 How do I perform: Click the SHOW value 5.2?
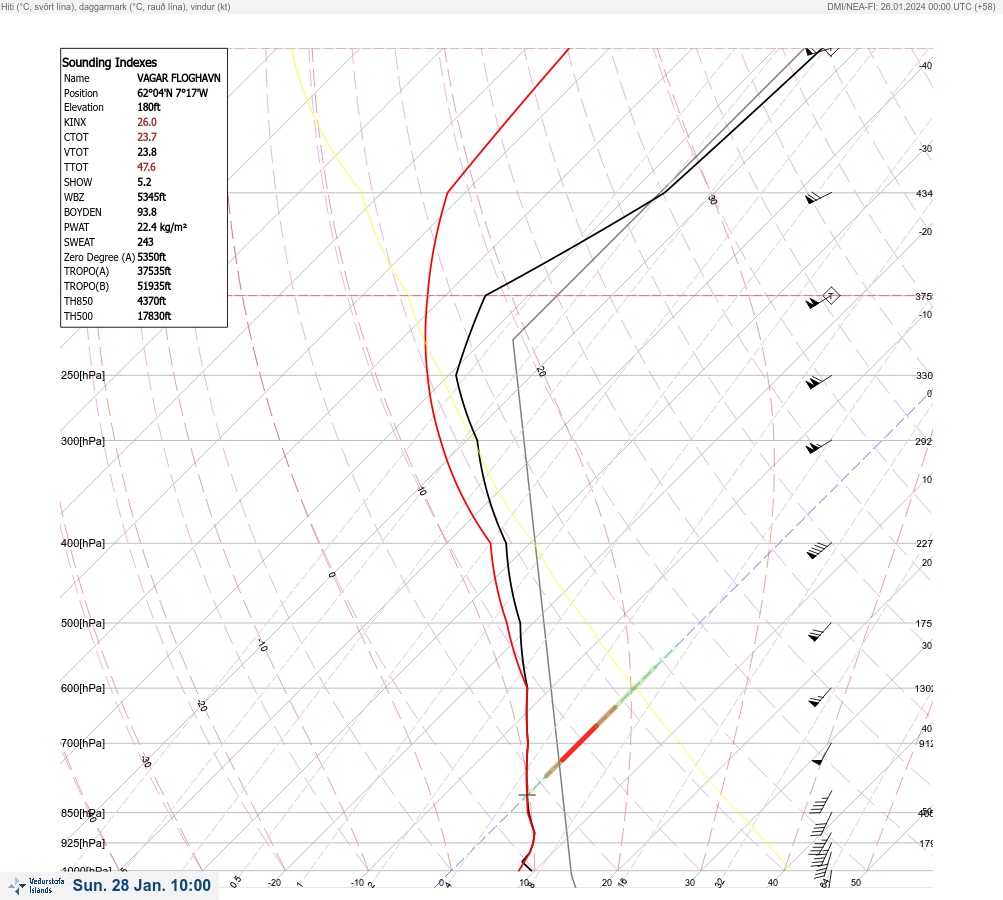(144, 182)
